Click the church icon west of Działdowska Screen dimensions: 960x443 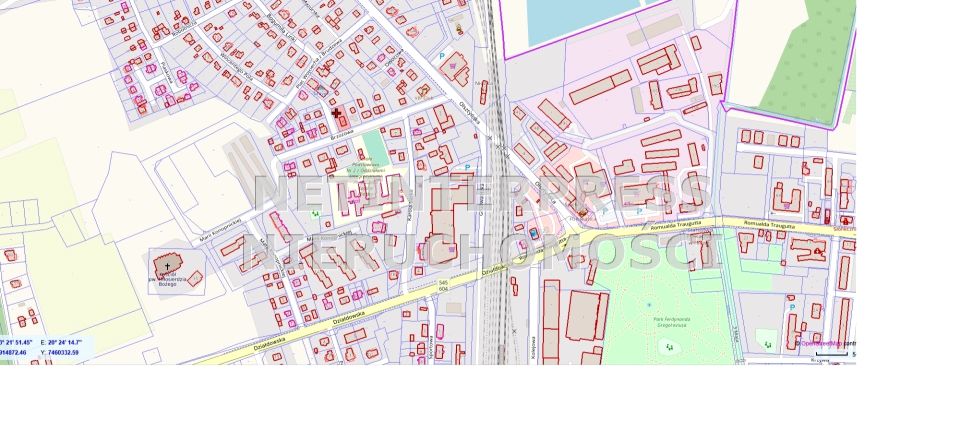coord(167,264)
